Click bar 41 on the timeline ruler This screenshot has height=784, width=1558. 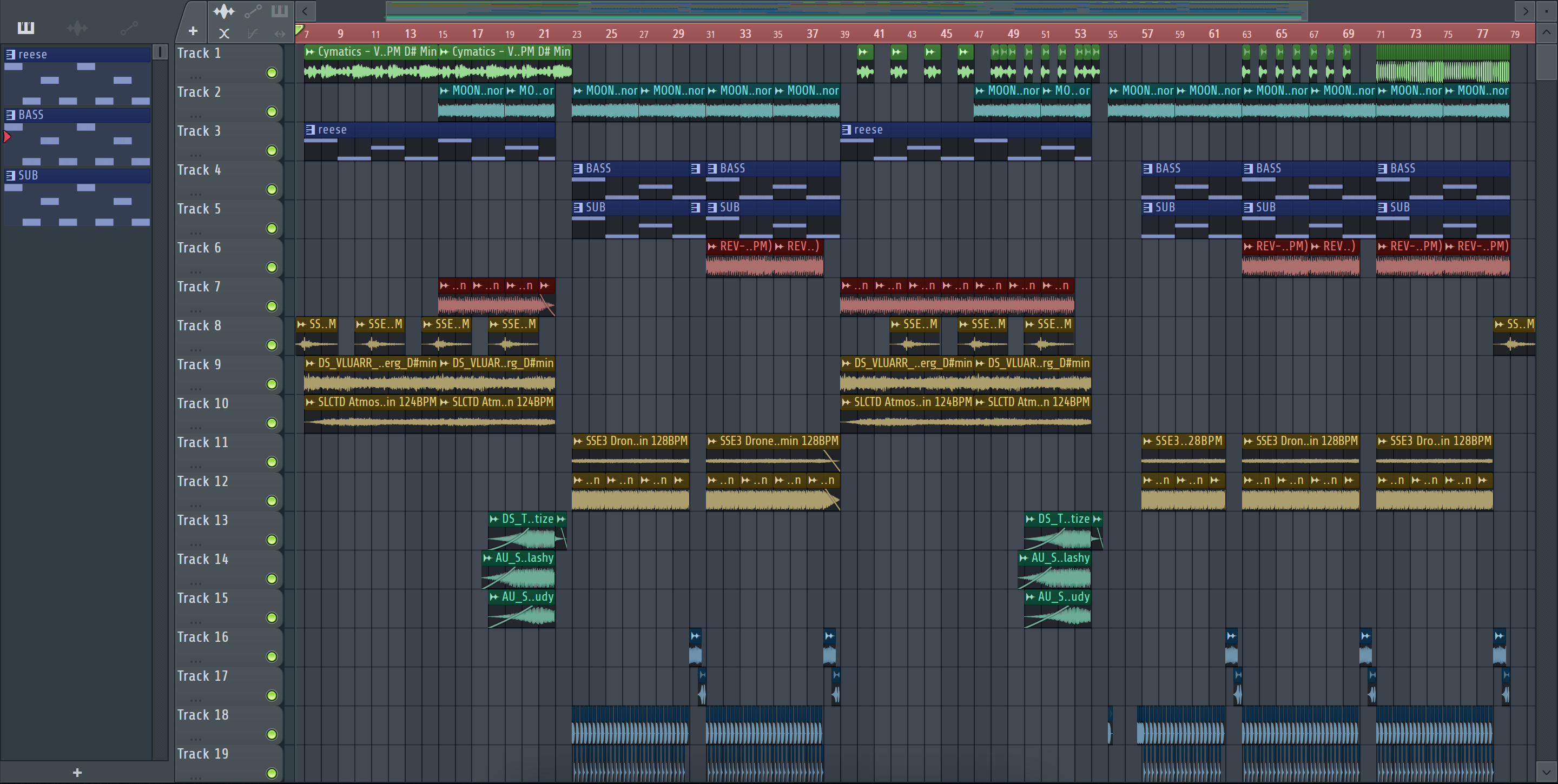click(x=879, y=34)
